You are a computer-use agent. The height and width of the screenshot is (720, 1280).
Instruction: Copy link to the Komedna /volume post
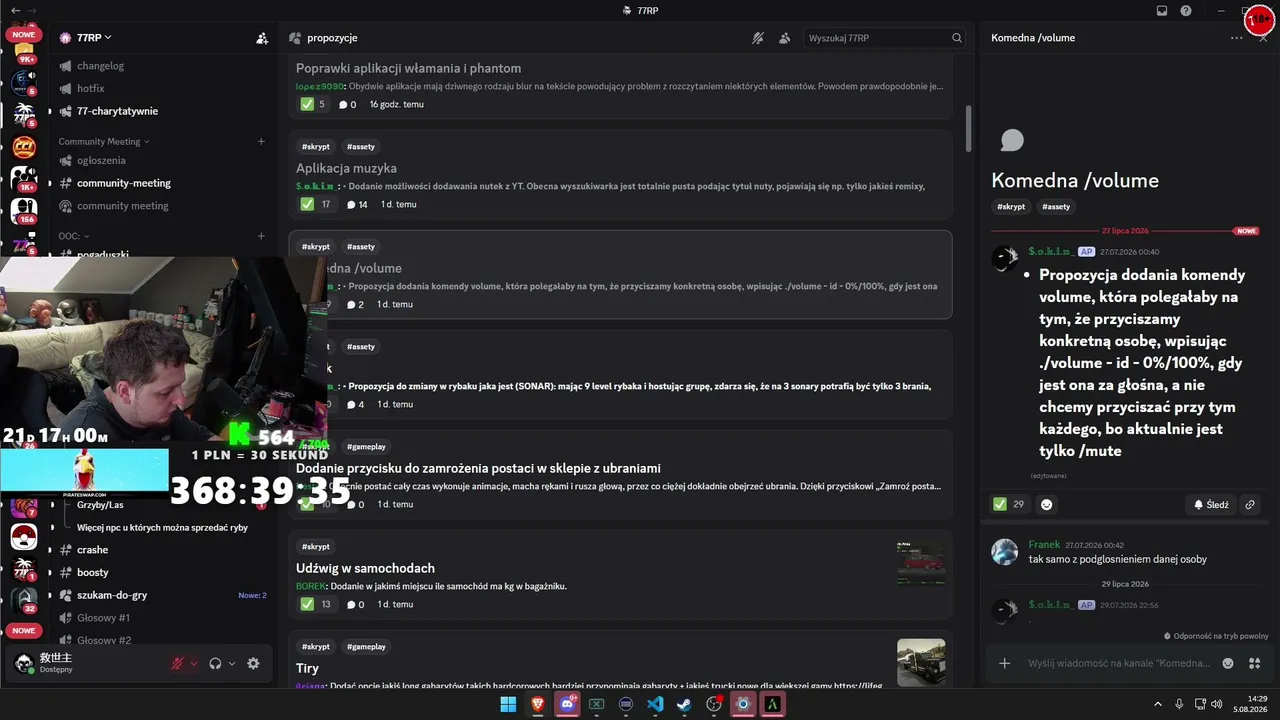tap(1250, 505)
